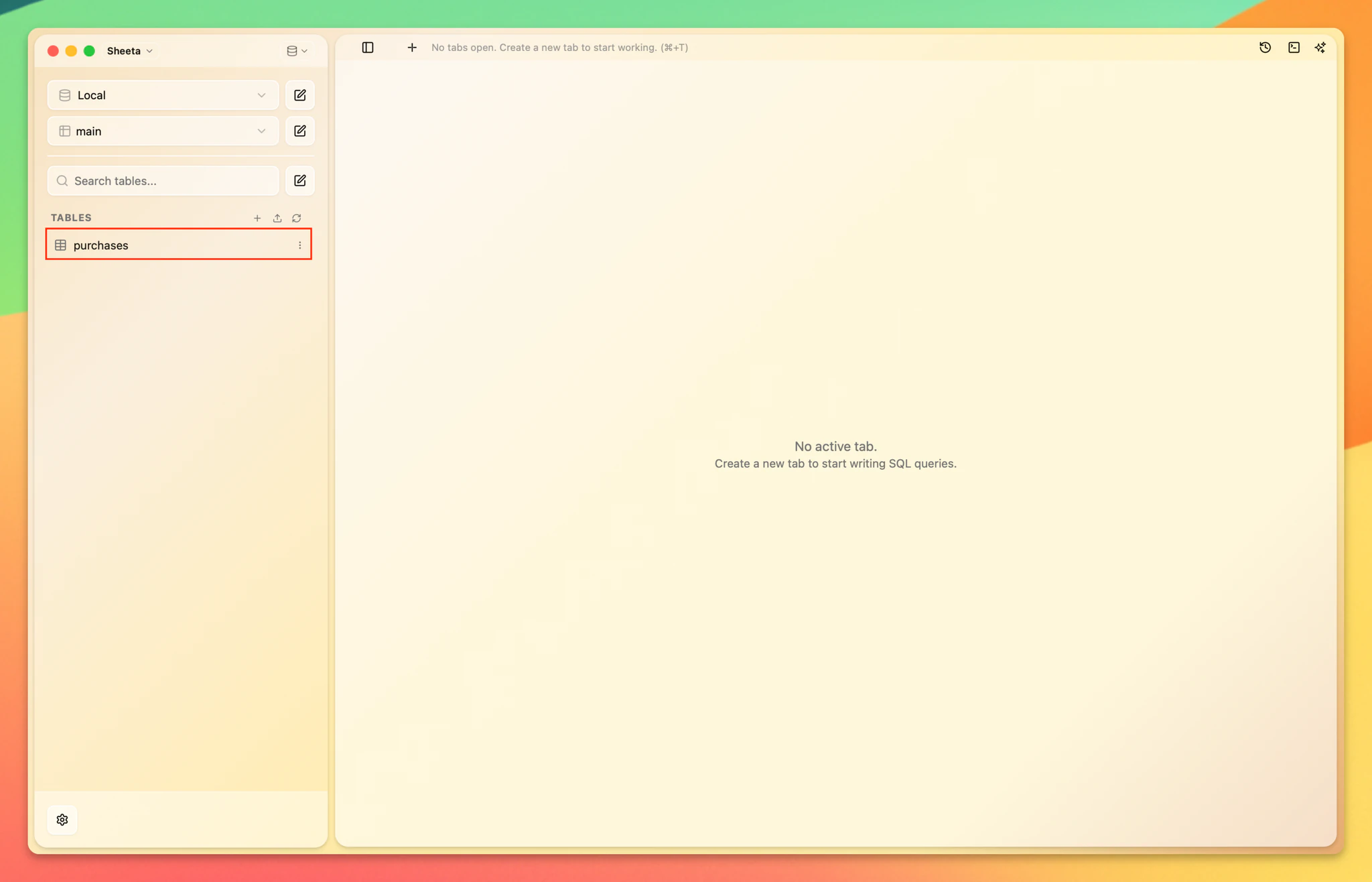The image size is (1372, 882).
Task: Refresh the tables list
Action: coord(297,218)
